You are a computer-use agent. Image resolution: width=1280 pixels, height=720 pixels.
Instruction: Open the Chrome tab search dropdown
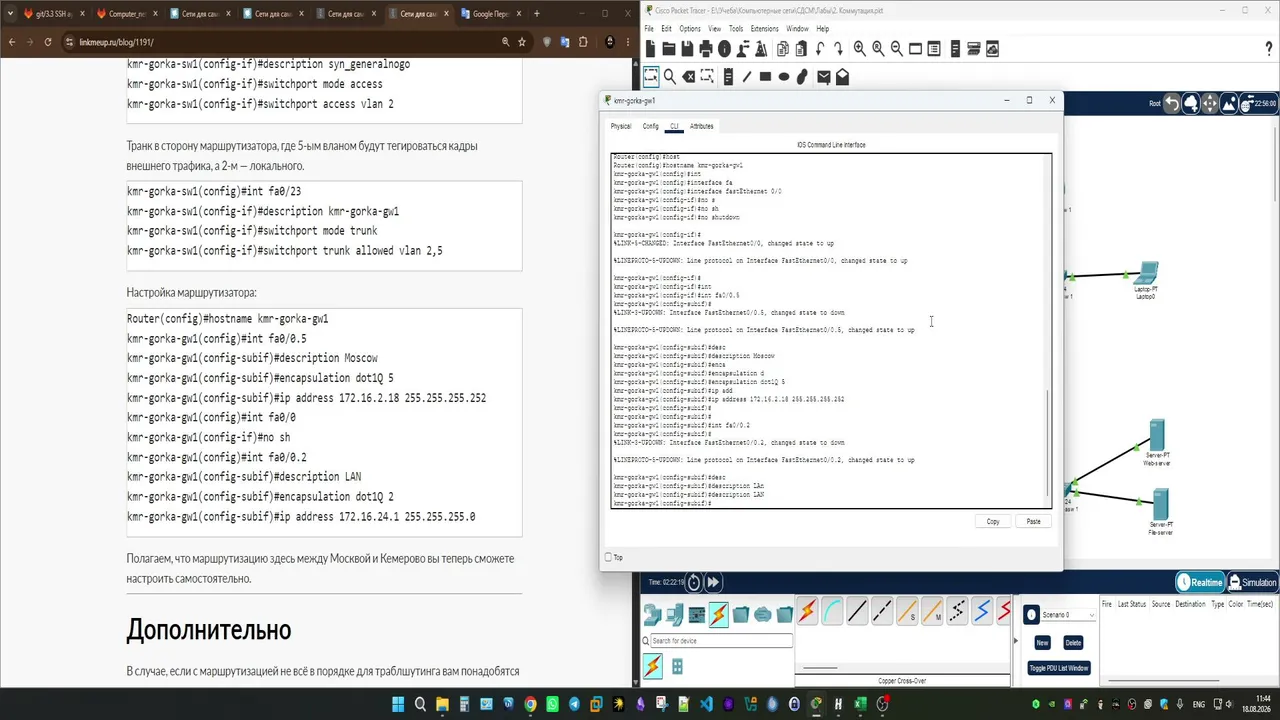(x=10, y=14)
